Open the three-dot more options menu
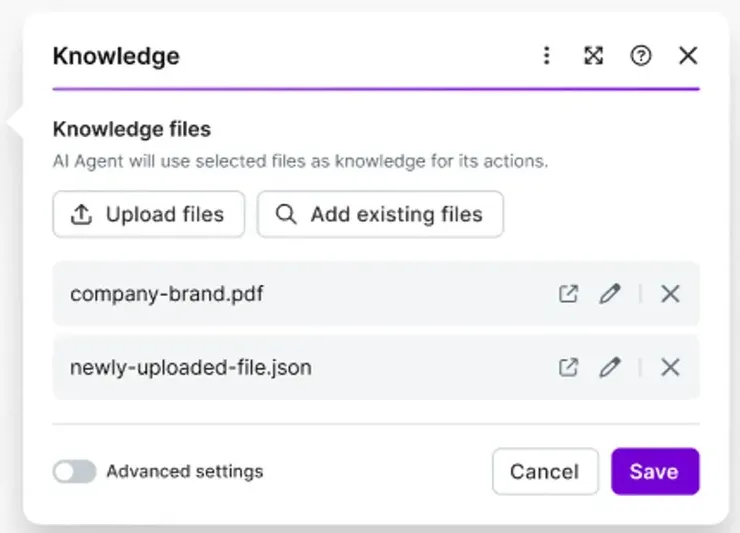 coord(546,56)
